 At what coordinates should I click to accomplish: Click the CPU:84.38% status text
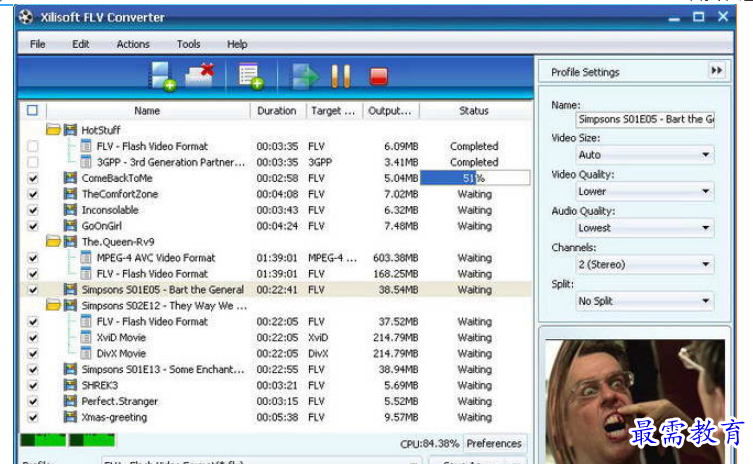pyautogui.click(x=429, y=443)
